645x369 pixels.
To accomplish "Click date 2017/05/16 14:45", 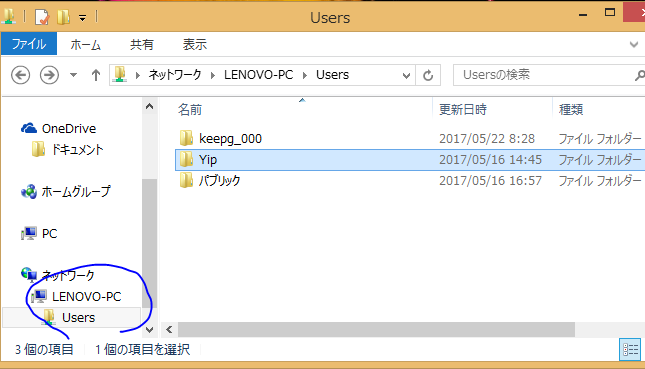I will coord(490,160).
